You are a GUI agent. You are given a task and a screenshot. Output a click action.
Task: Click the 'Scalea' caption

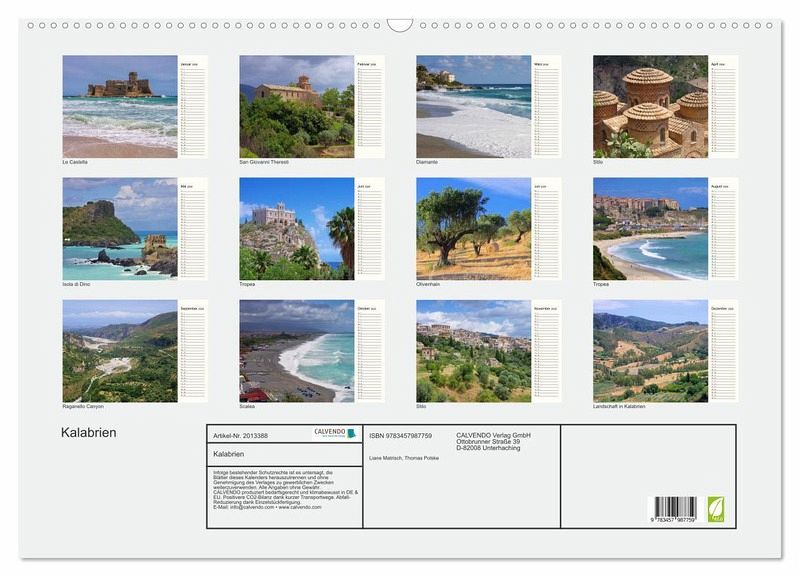tap(247, 407)
